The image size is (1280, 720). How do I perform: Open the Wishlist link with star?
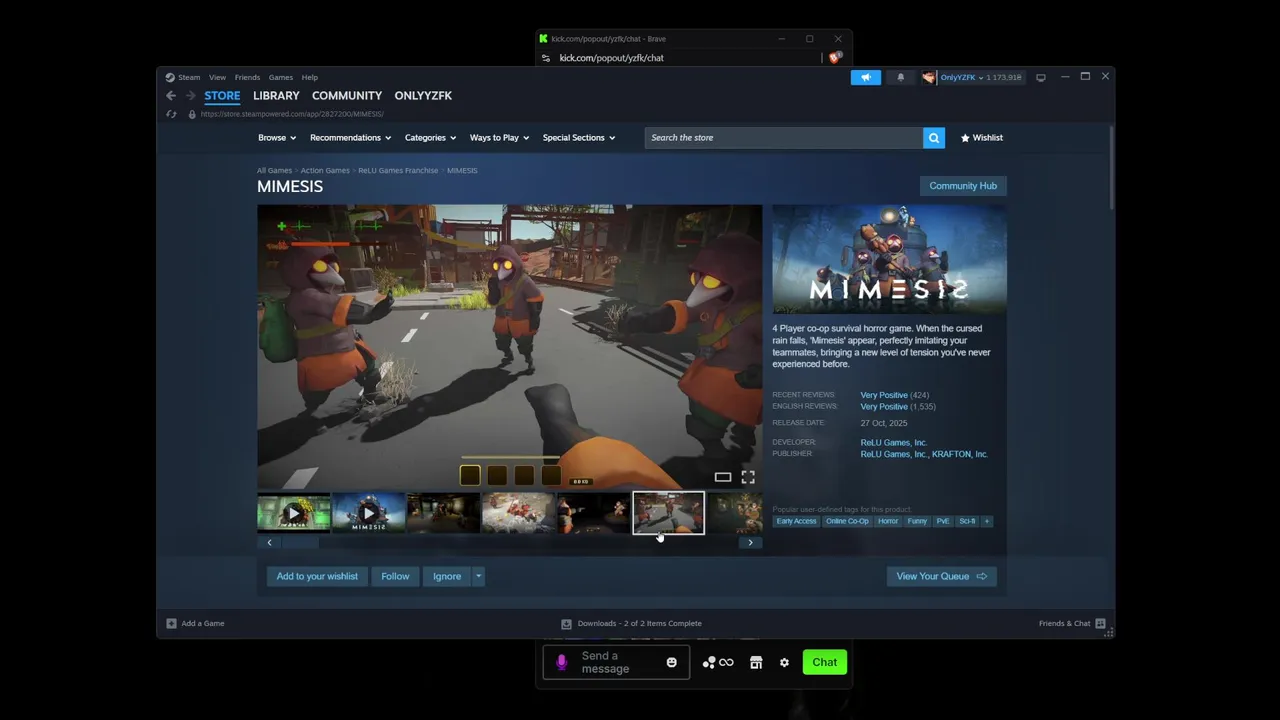coord(981,138)
